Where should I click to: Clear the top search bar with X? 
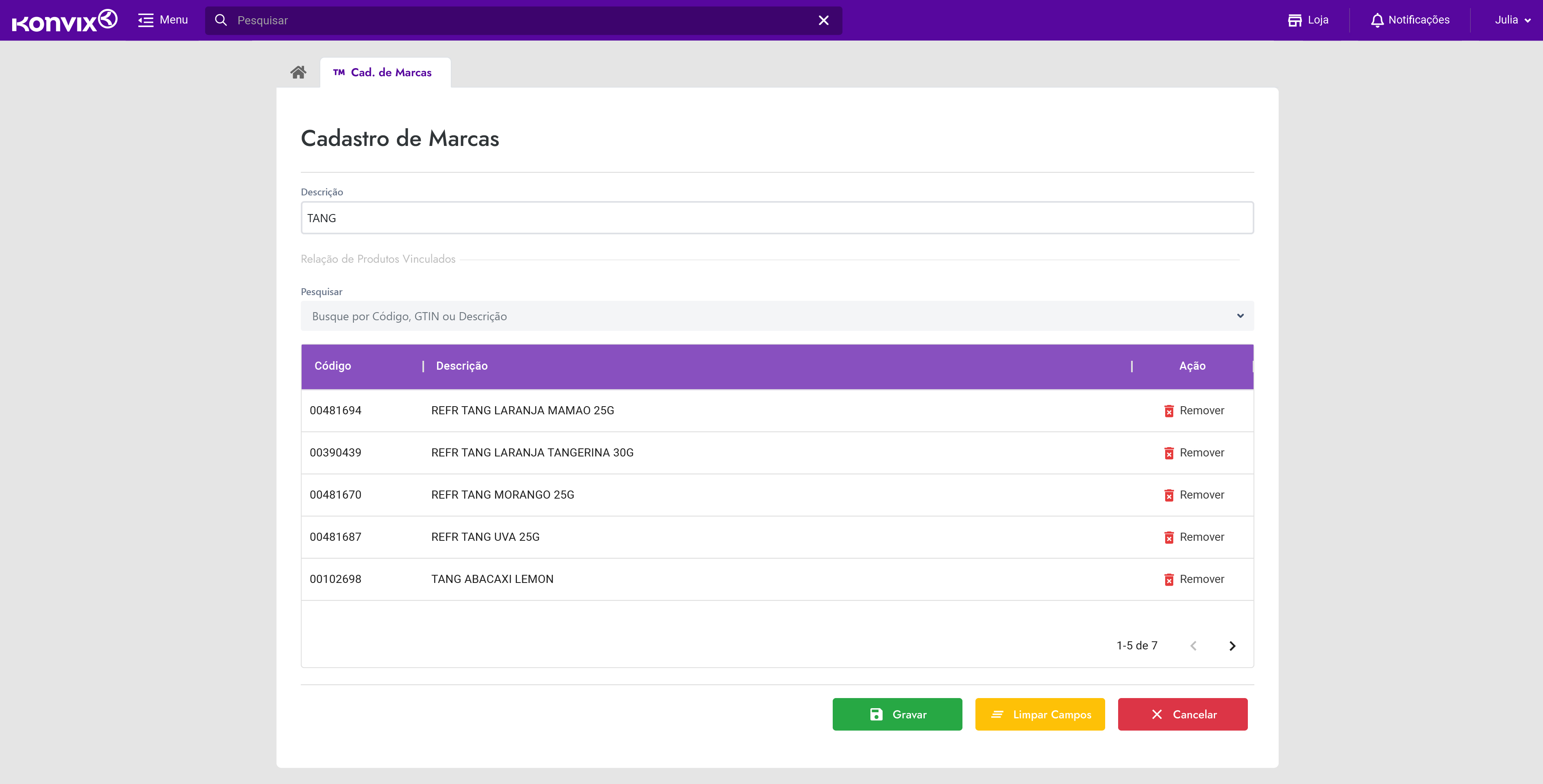point(823,20)
